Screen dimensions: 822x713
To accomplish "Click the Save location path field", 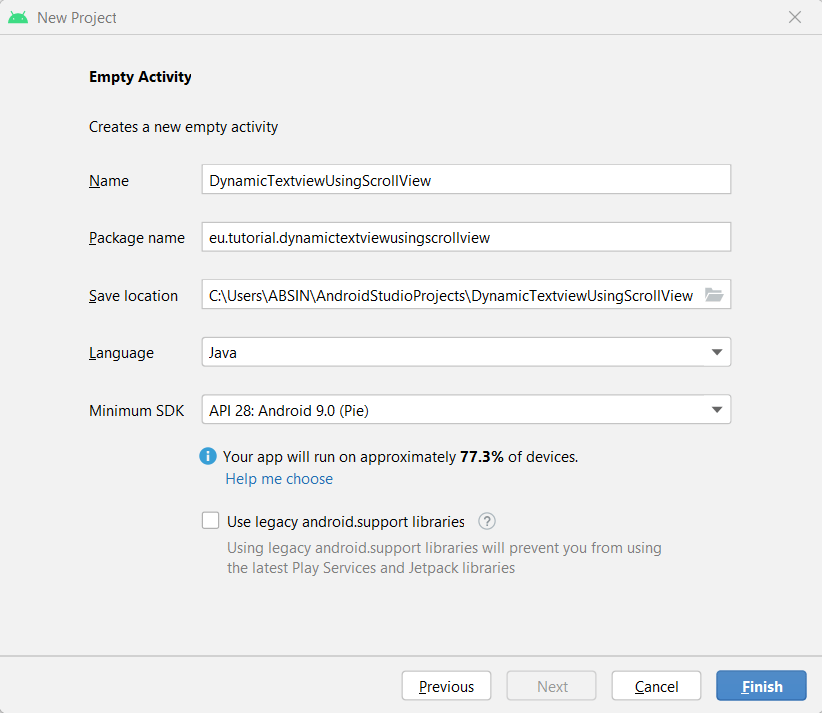I will [x=450, y=294].
